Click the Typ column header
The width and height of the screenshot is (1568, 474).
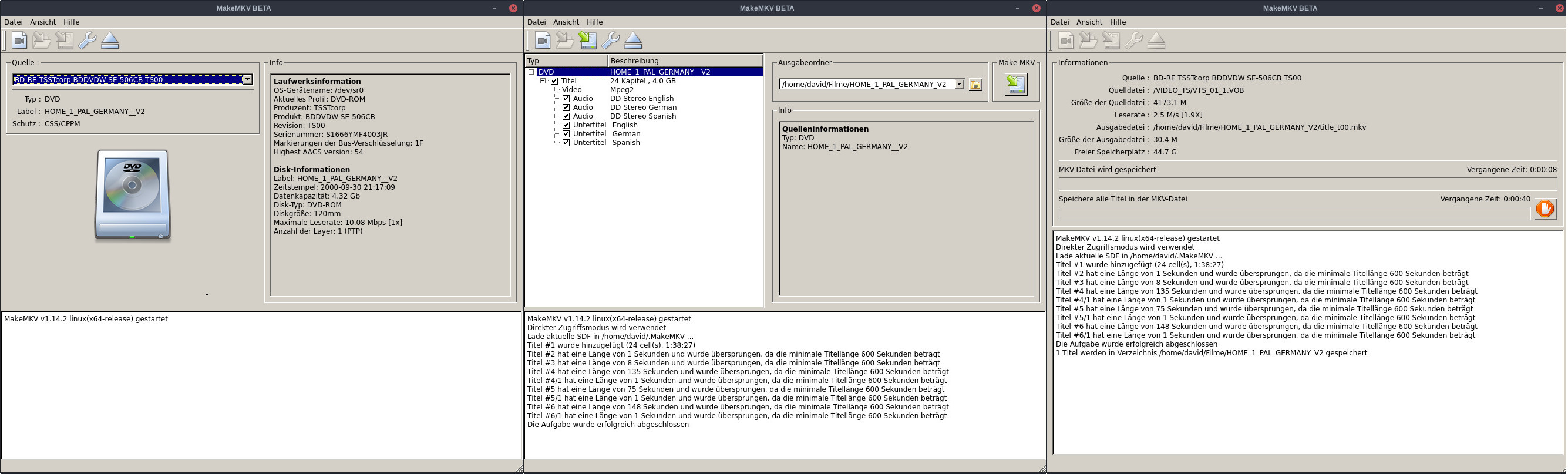click(x=566, y=61)
